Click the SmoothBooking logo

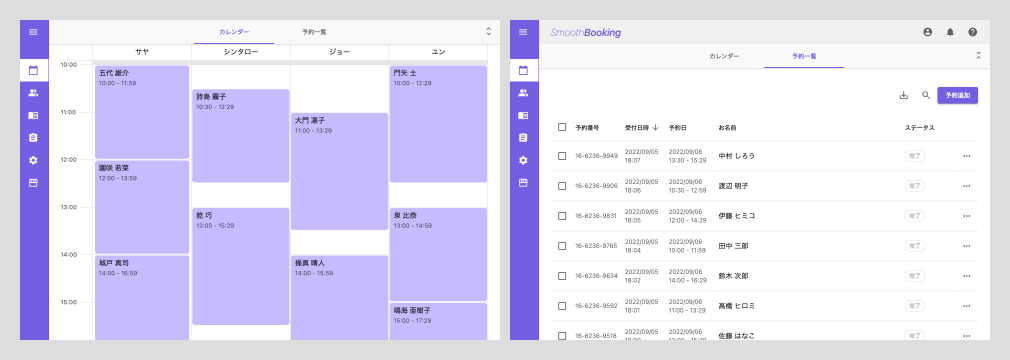point(586,32)
